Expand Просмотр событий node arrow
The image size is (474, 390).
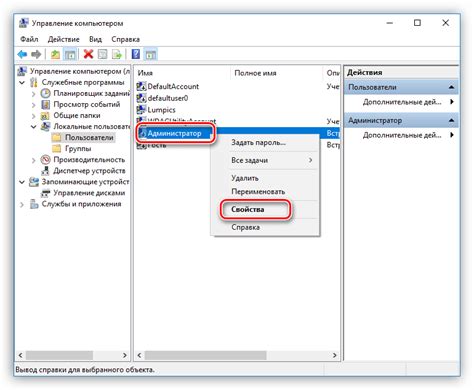point(33,105)
